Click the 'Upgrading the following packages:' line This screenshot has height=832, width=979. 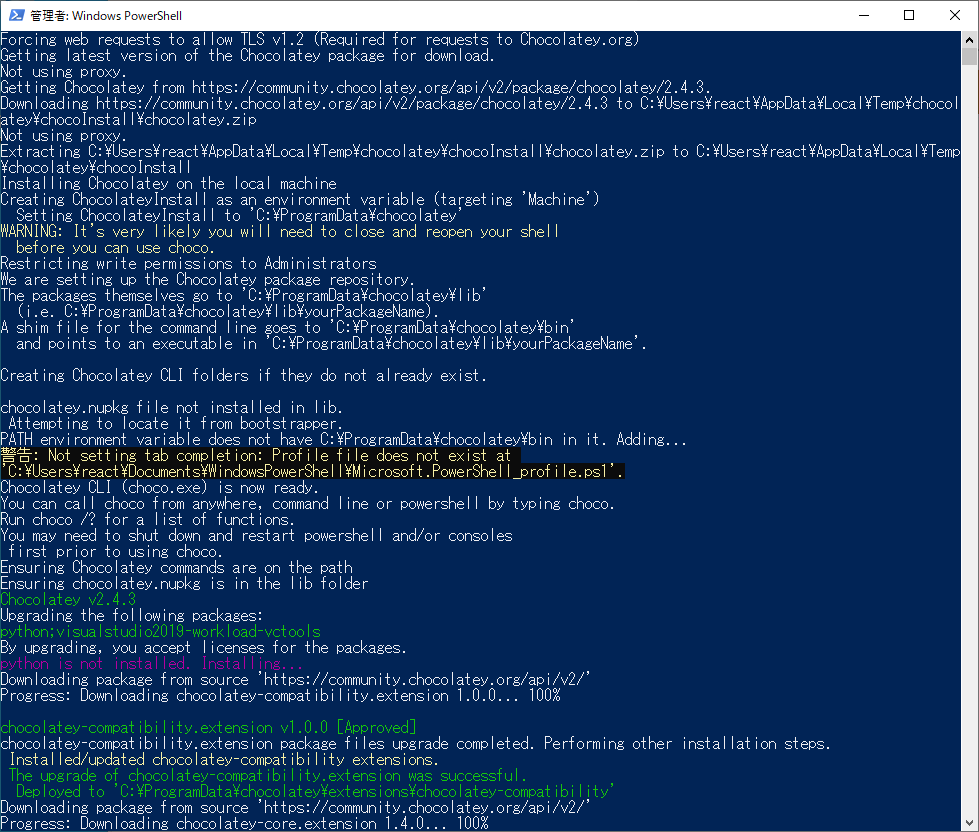132,615
